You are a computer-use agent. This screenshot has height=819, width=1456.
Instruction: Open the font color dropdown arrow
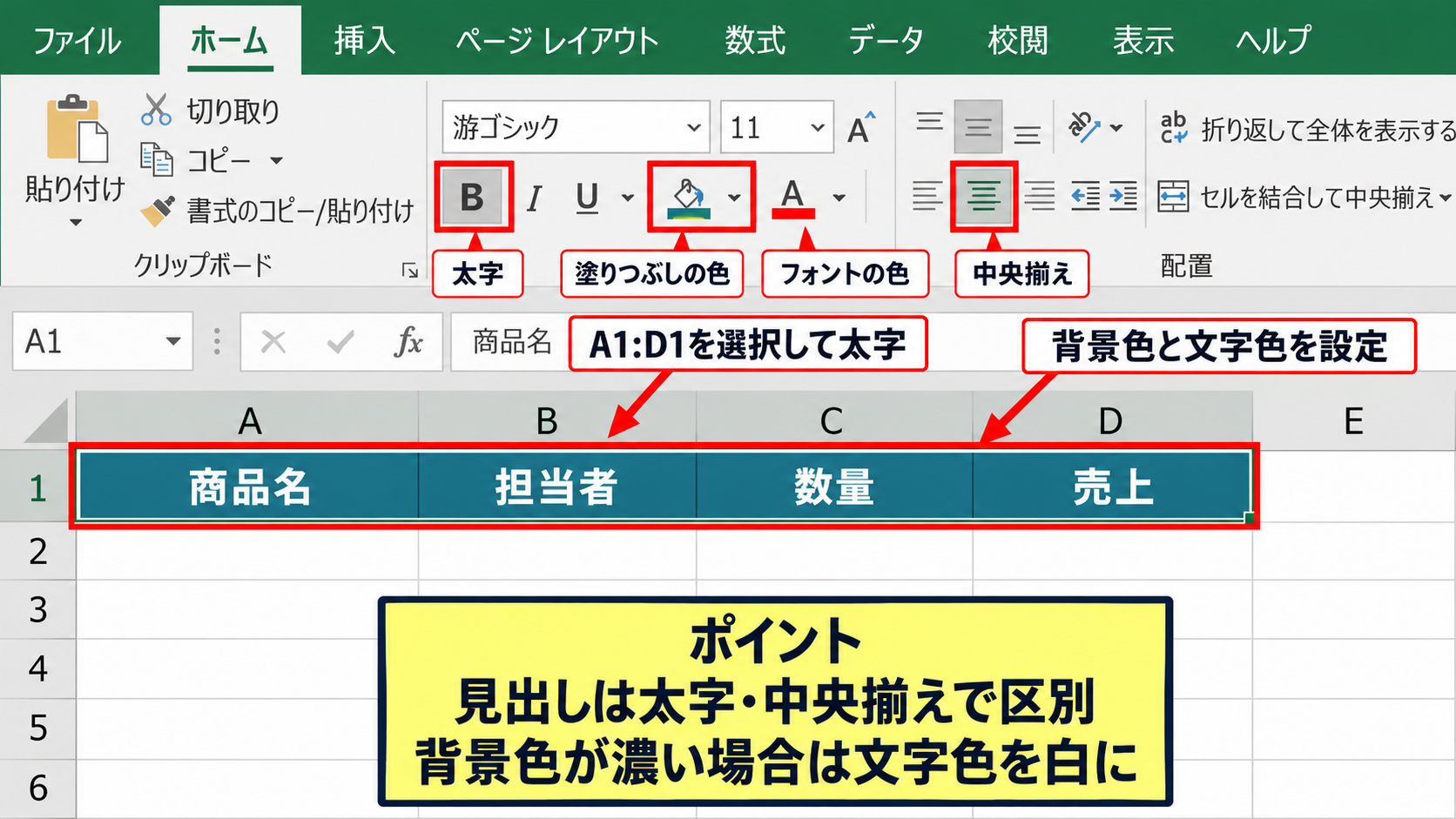coord(839,198)
